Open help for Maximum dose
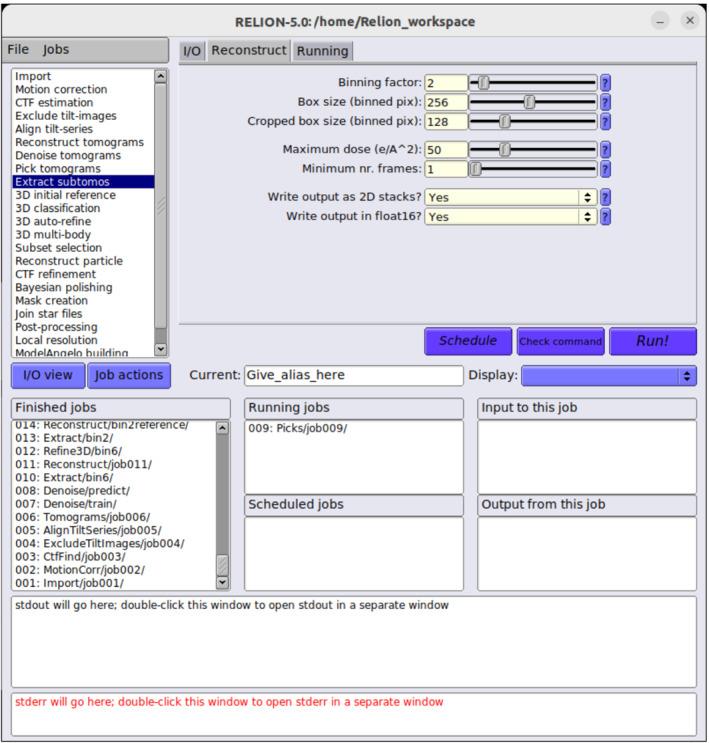 click(x=605, y=150)
